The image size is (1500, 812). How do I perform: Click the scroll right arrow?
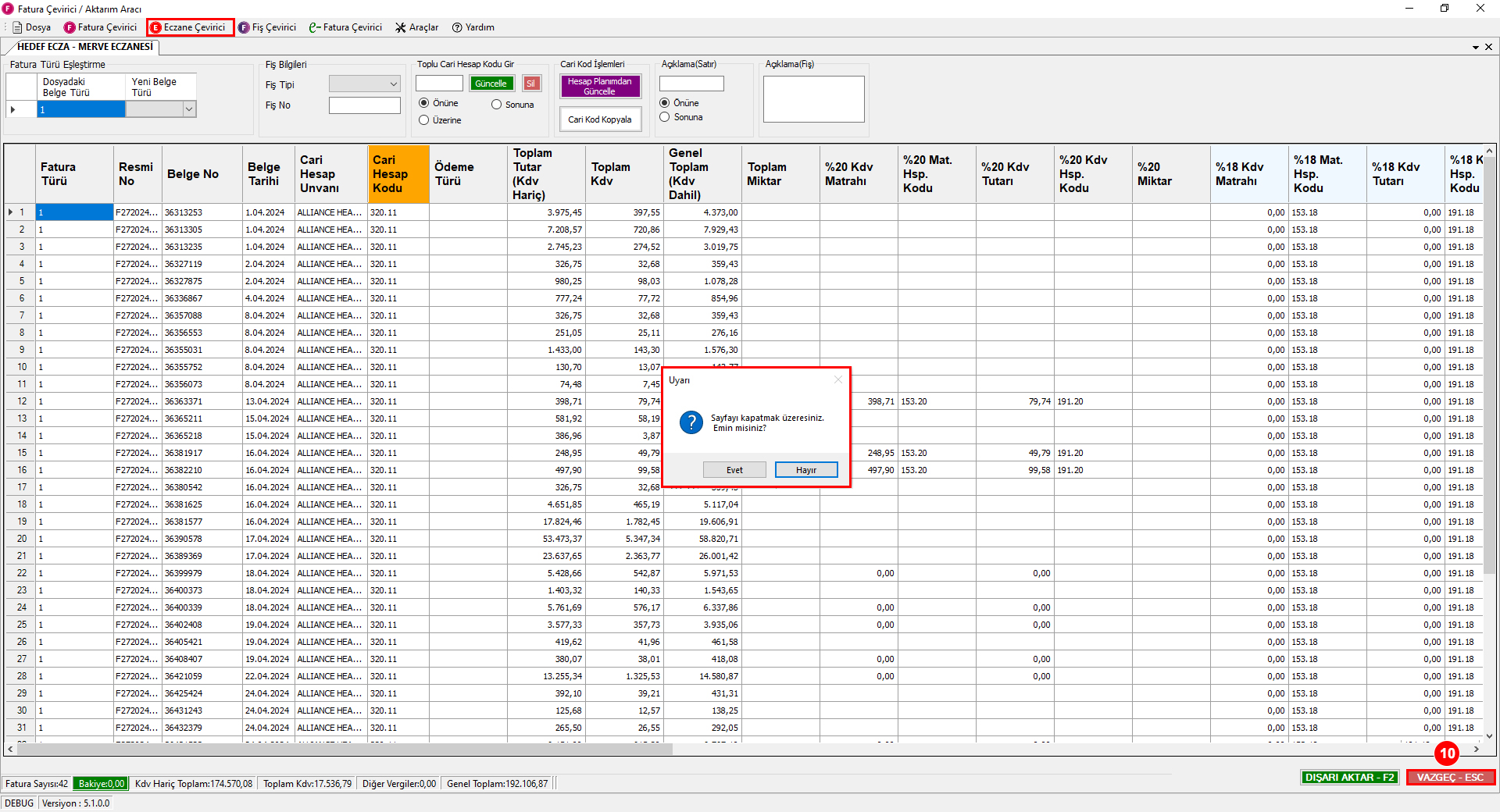click(1476, 749)
